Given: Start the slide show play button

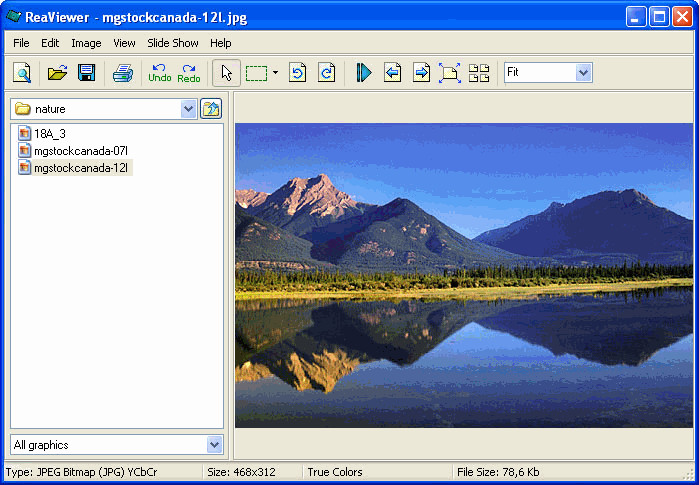Looking at the screenshot, I should tap(364, 73).
